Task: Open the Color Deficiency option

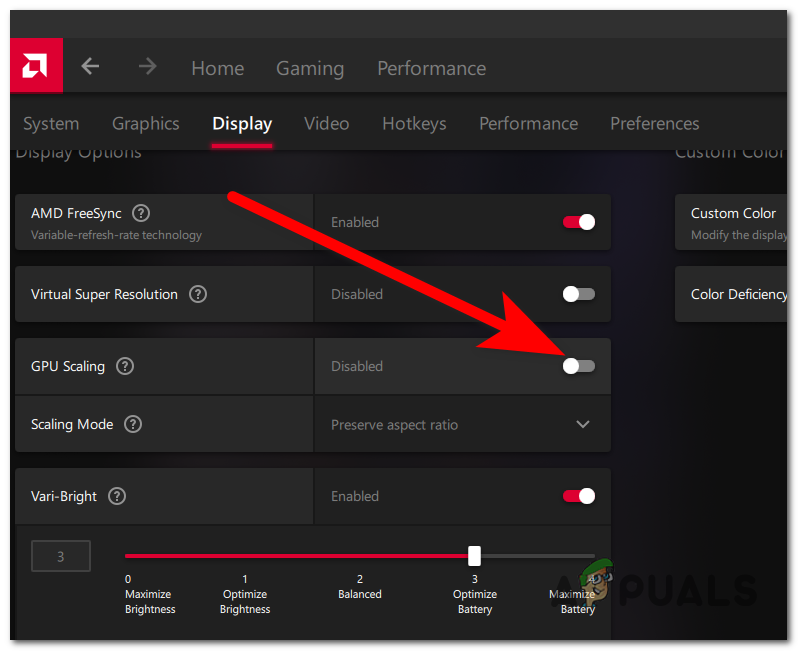Action: [731, 294]
